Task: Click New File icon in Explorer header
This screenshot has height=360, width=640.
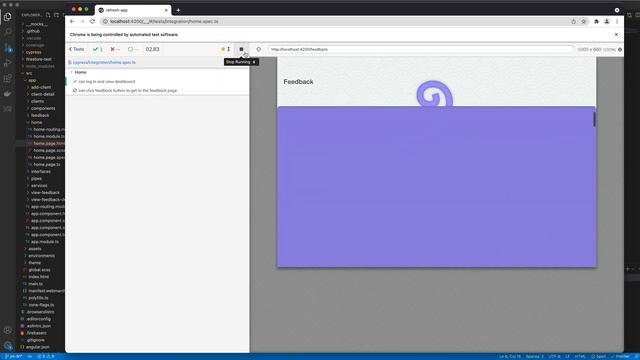Action: tap(48, 15)
